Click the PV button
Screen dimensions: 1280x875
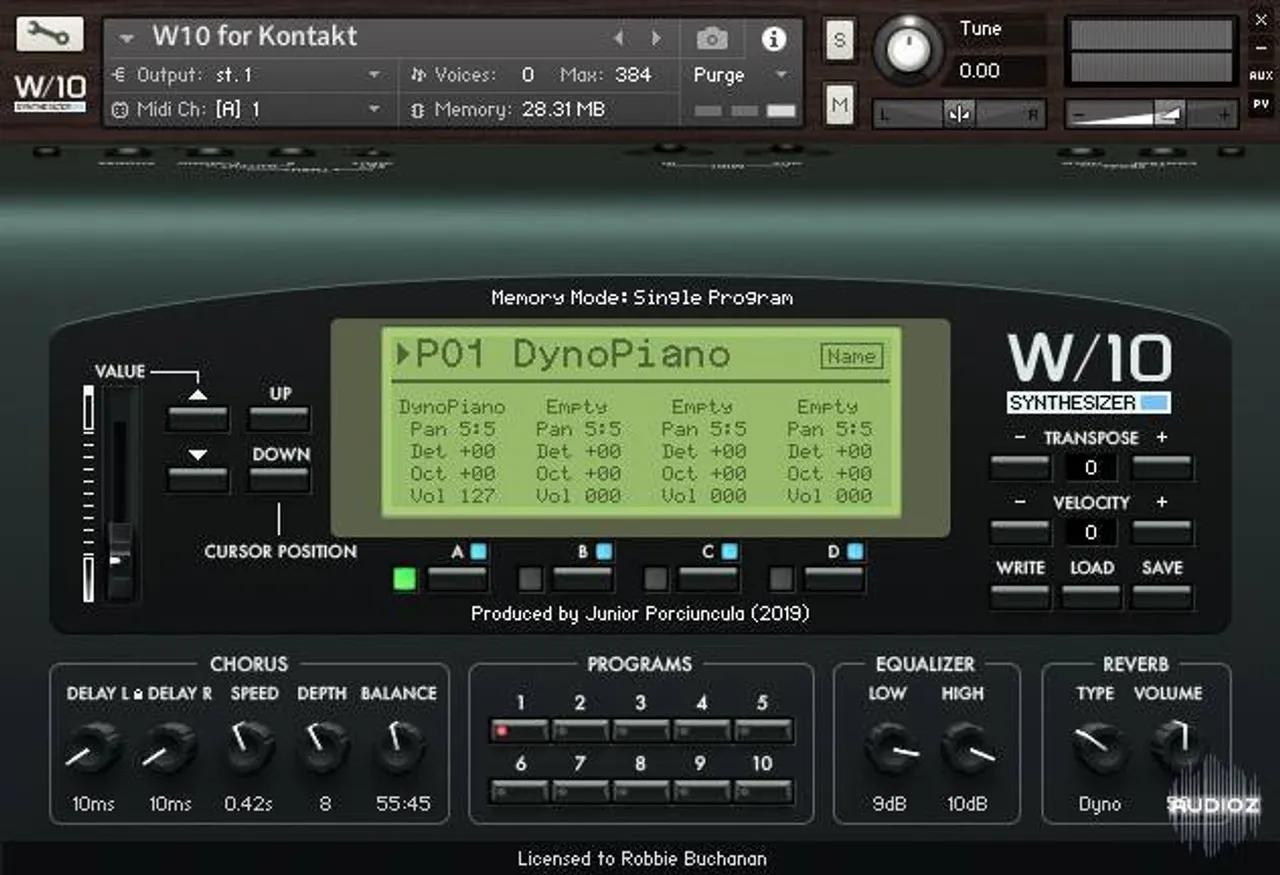[1261, 103]
